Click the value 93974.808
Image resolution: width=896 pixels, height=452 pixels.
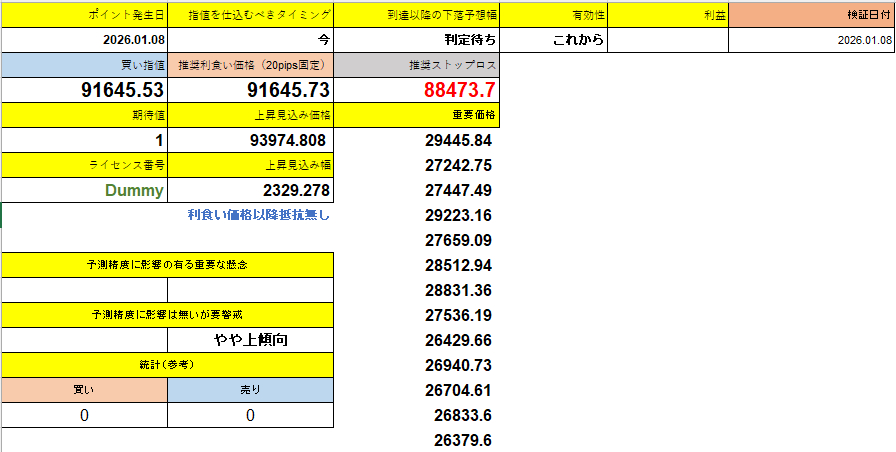point(251,141)
